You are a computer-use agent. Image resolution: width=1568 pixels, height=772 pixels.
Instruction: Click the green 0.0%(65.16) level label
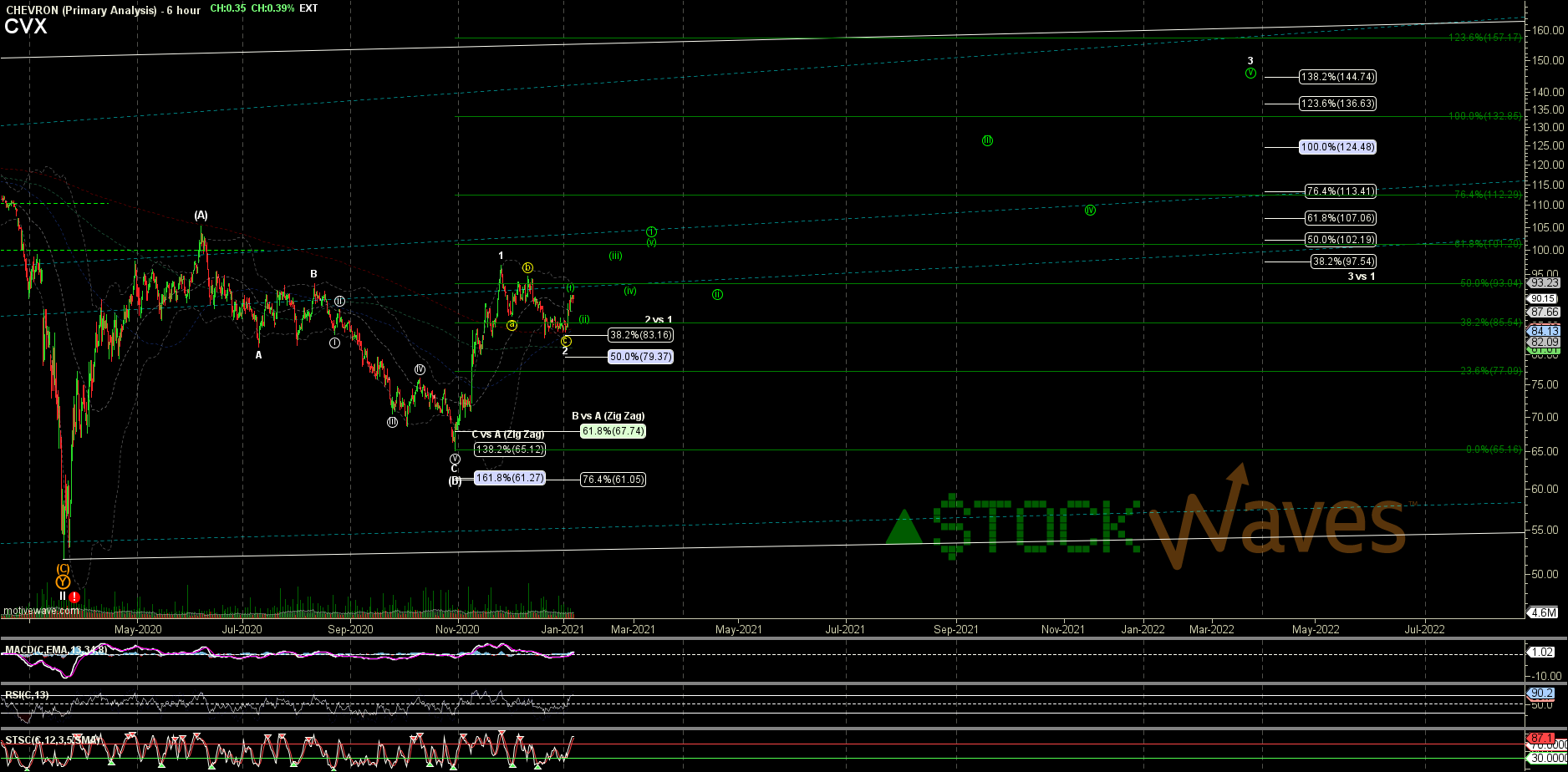point(1494,449)
